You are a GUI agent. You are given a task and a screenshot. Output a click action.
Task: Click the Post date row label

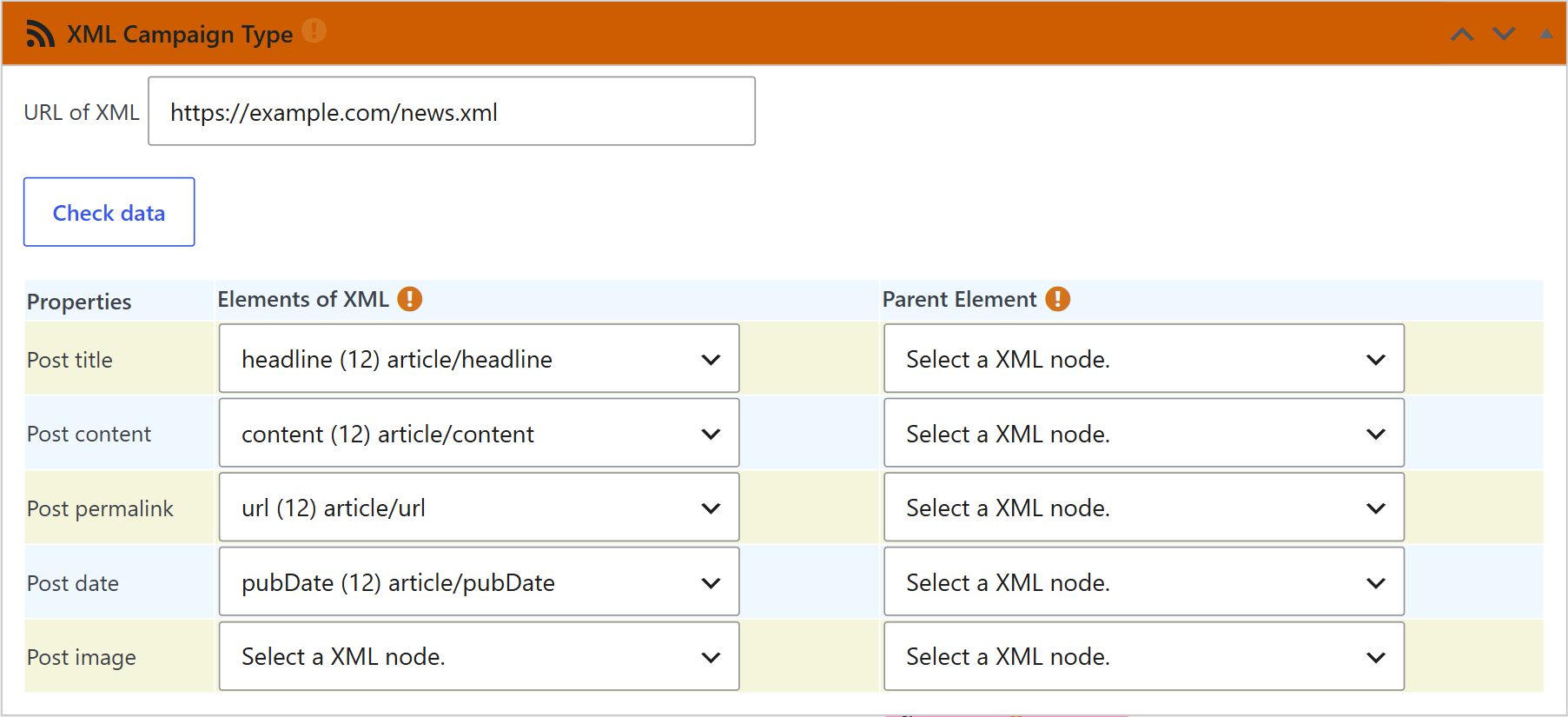pos(73,583)
